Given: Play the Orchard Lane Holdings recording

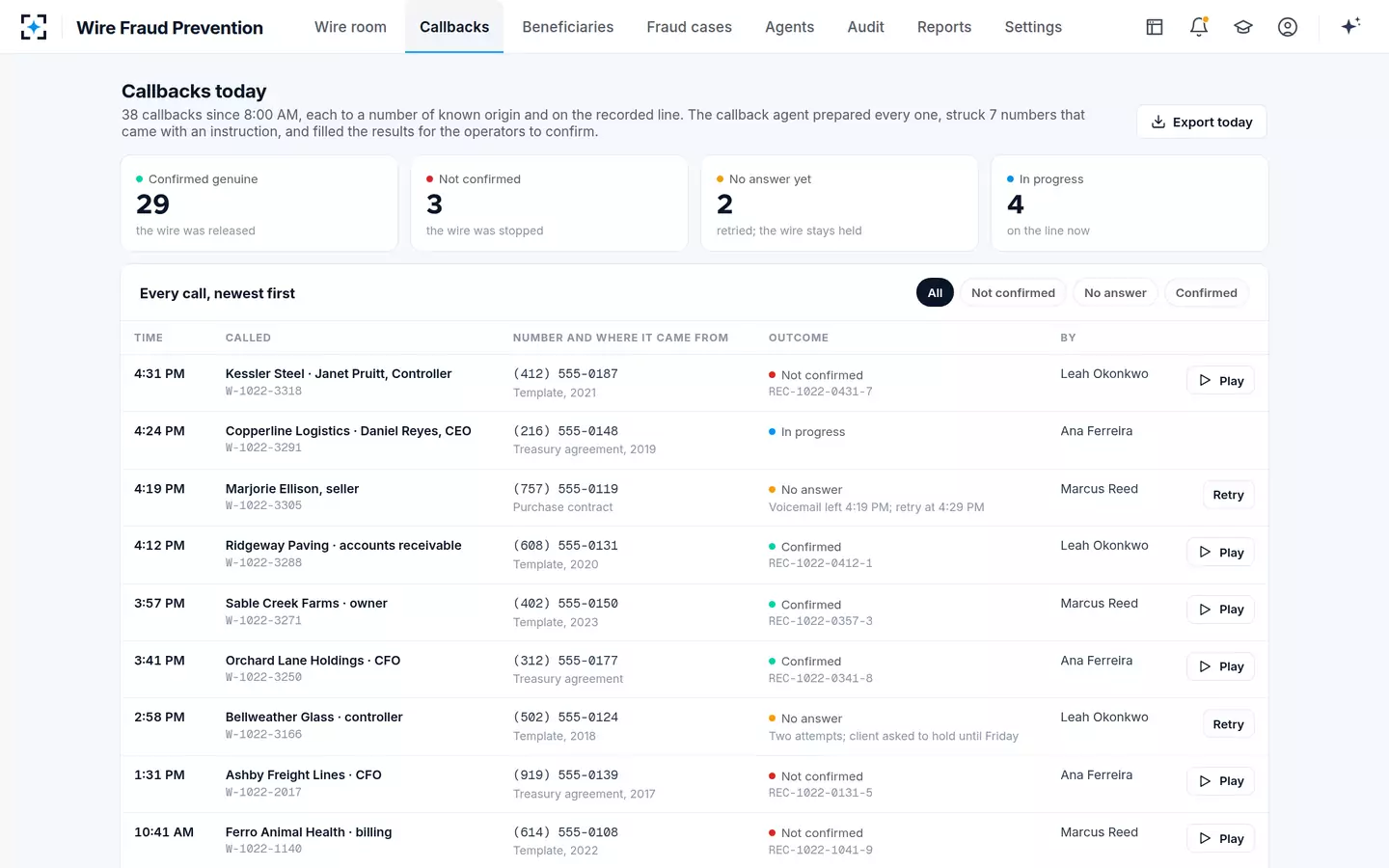Looking at the screenshot, I should [x=1220, y=666].
